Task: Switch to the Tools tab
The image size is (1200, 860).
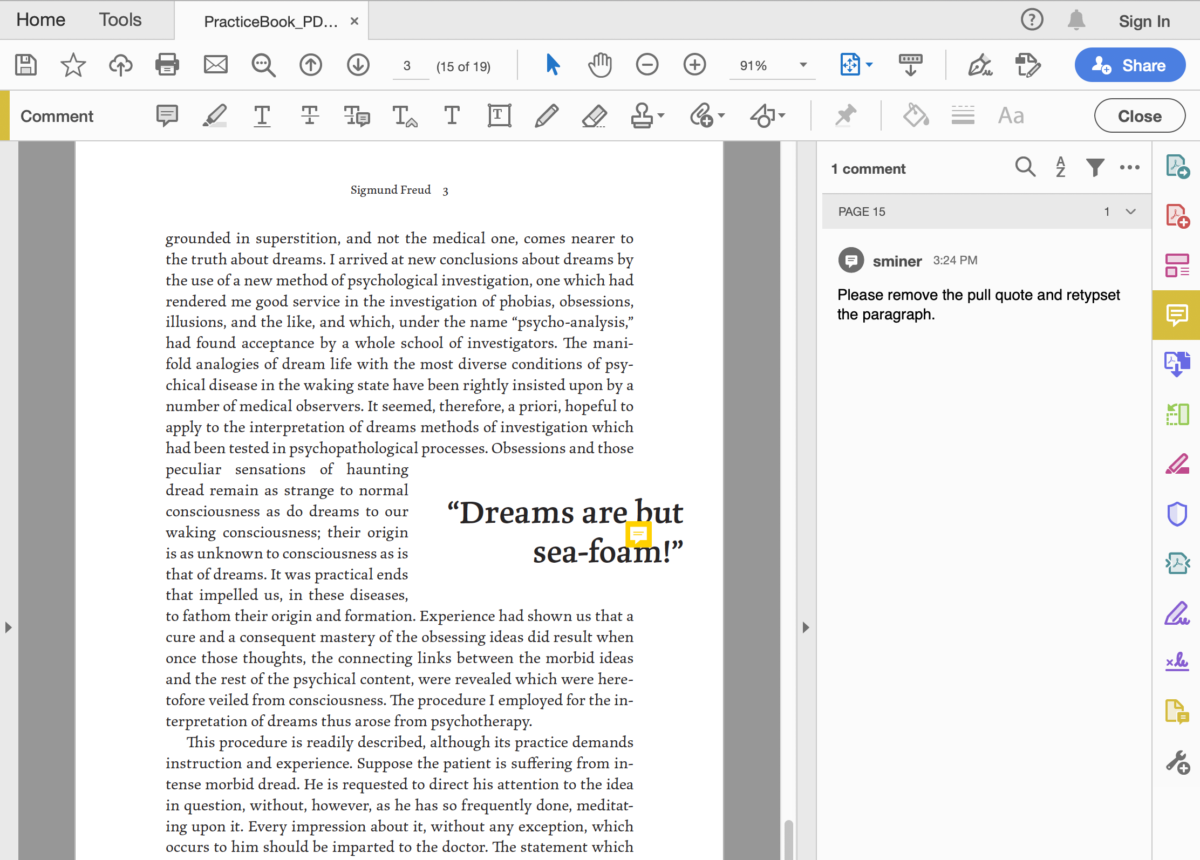Action: pyautogui.click(x=119, y=19)
